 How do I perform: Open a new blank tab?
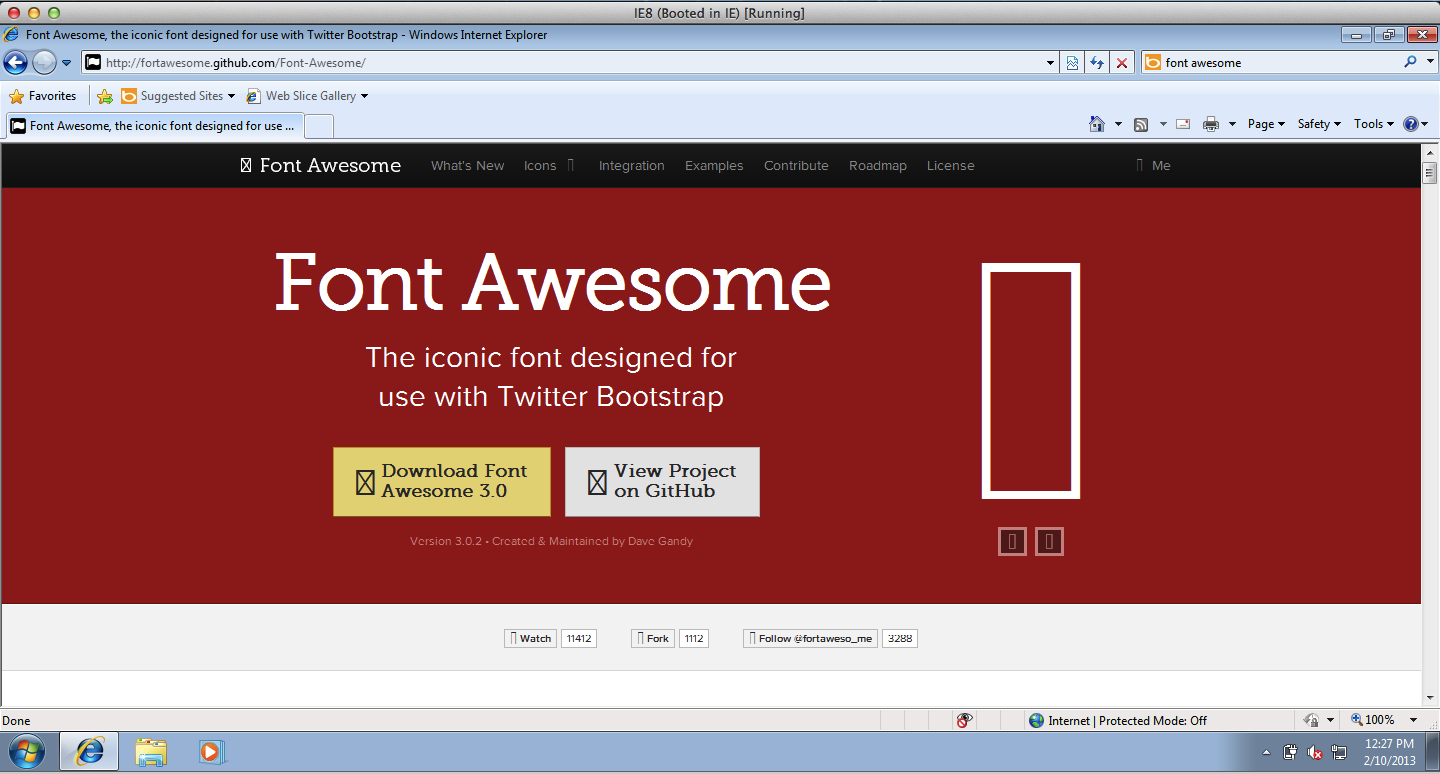pos(319,126)
